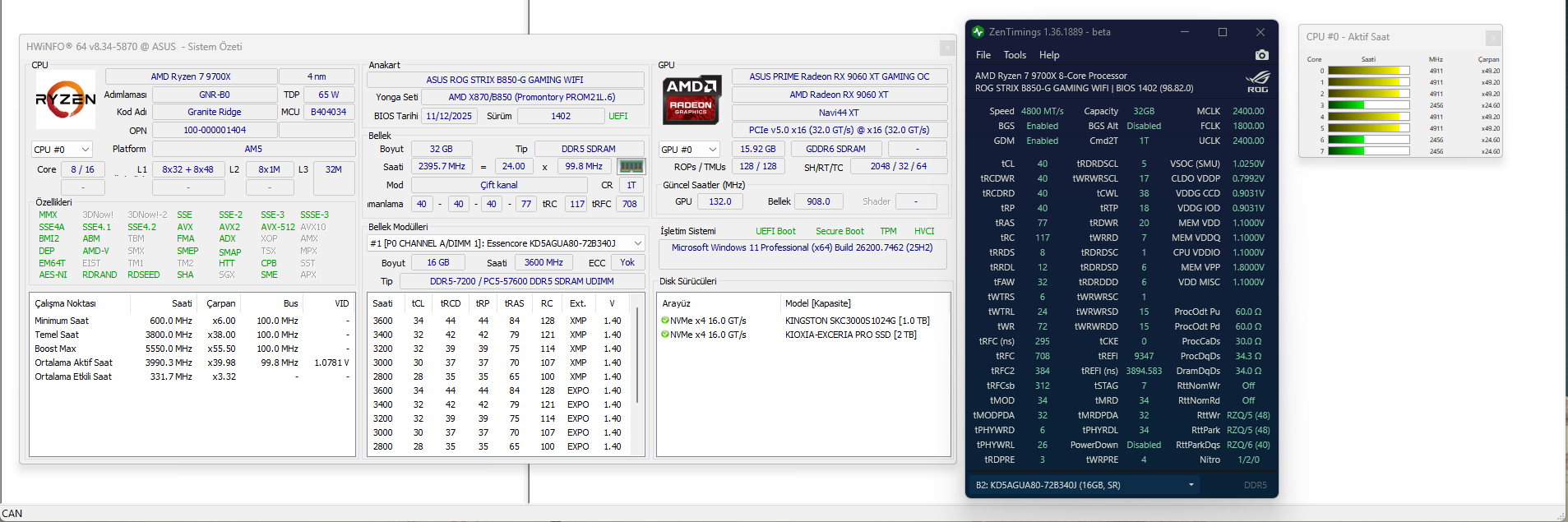Click the Çalışma Noktası column header
Image resolution: width=1568 pixels, height=522 pixels.
click(x=65, y=303)
